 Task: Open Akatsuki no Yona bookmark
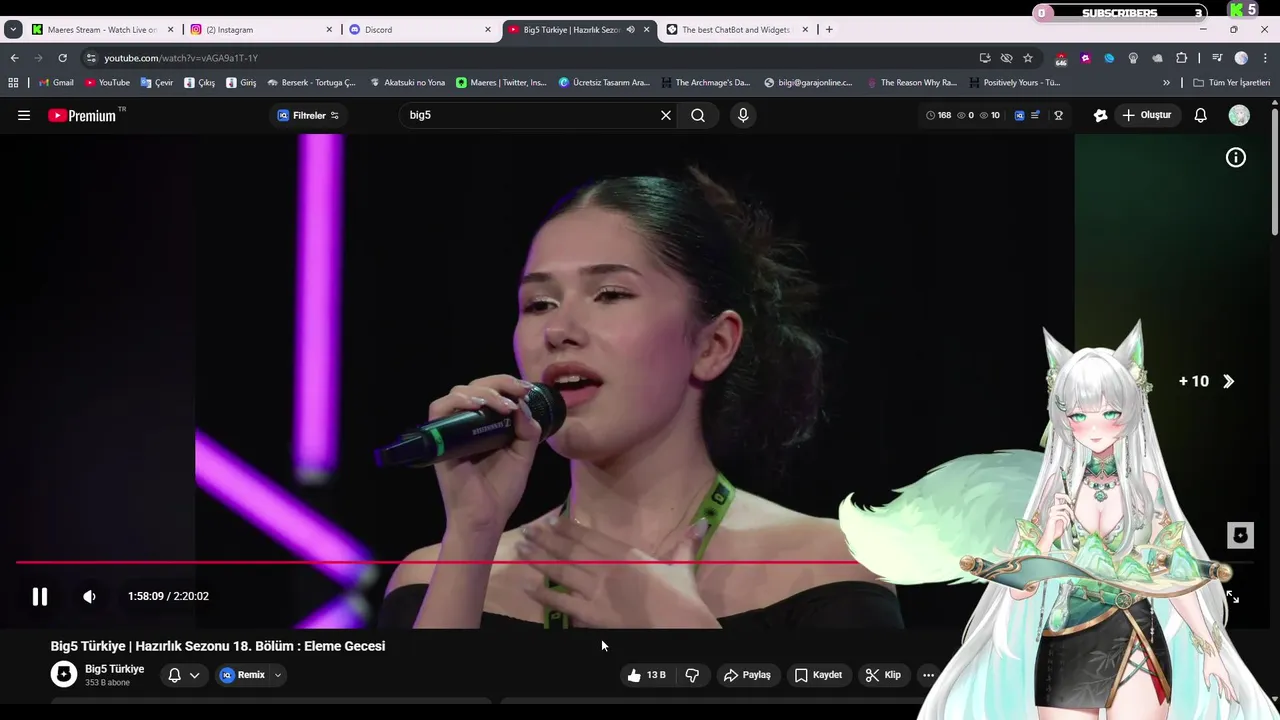point(407,83)
